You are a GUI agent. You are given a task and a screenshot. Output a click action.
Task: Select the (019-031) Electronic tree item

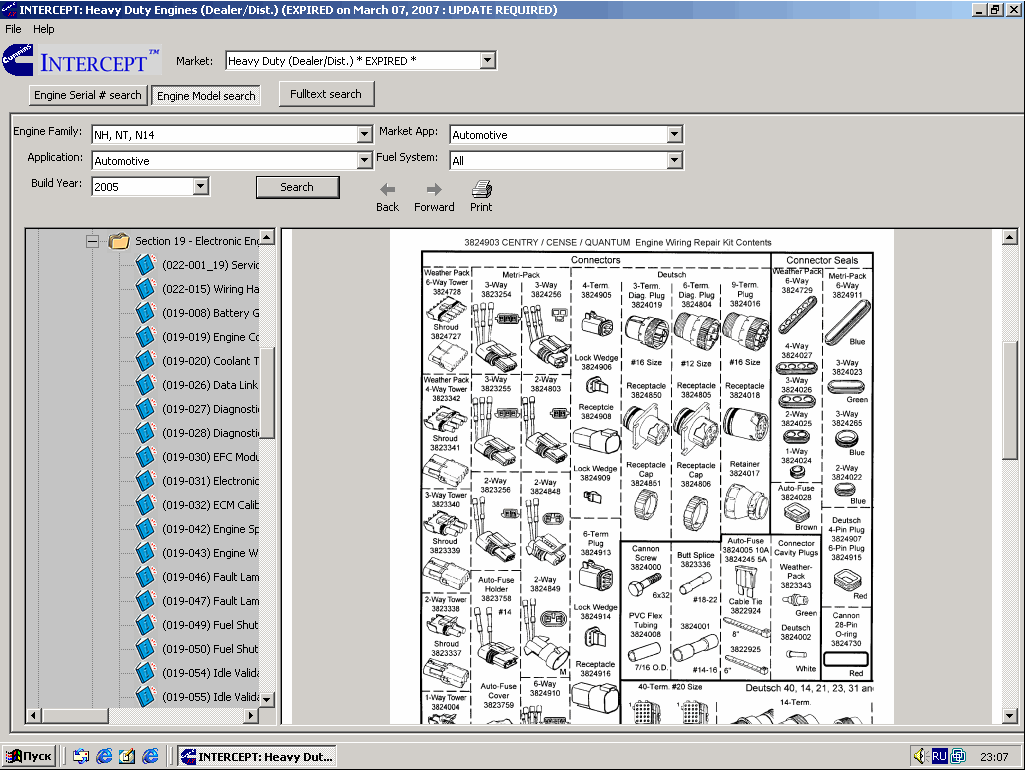click(x=210, y=481)
